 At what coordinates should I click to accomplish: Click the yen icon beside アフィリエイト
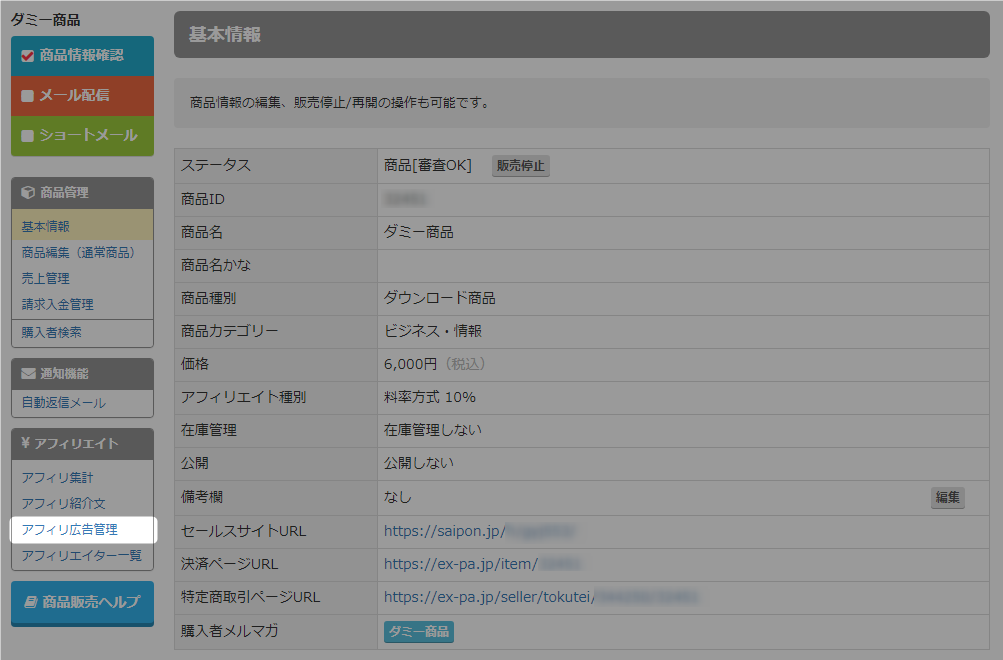click(x=26, y=444)
